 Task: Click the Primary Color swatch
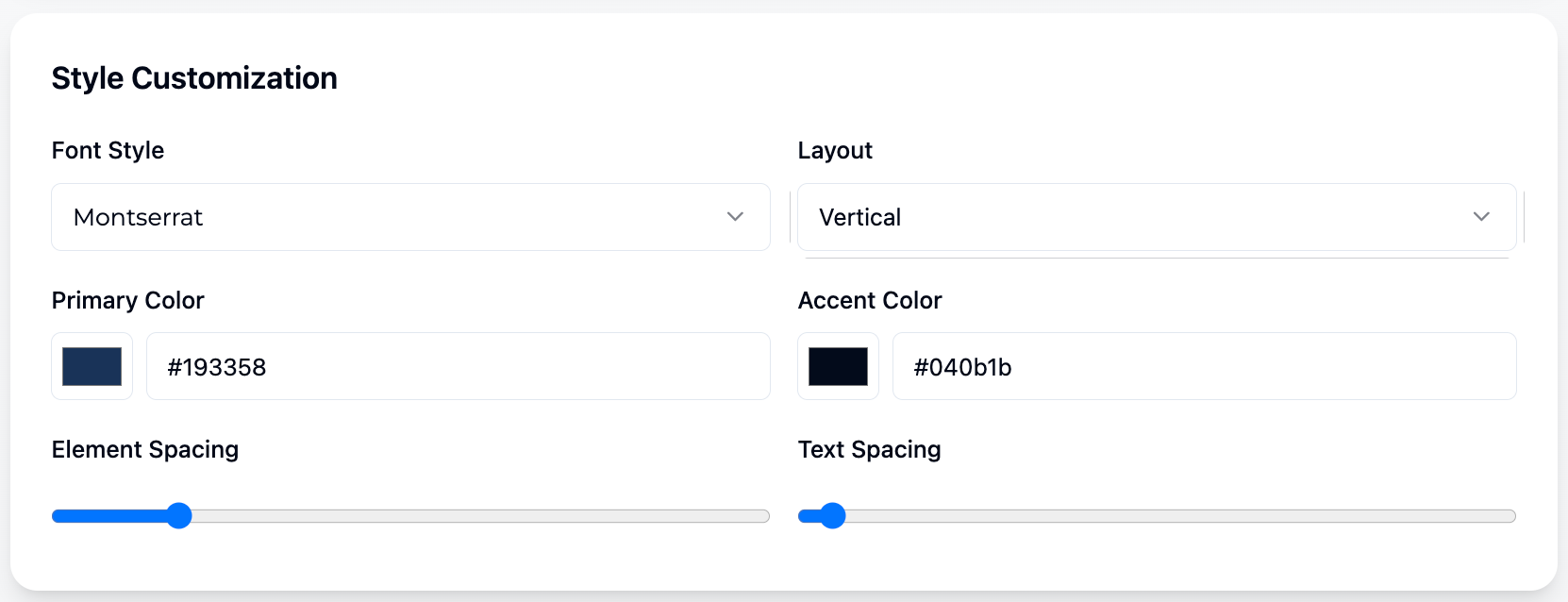coord(92,366)
